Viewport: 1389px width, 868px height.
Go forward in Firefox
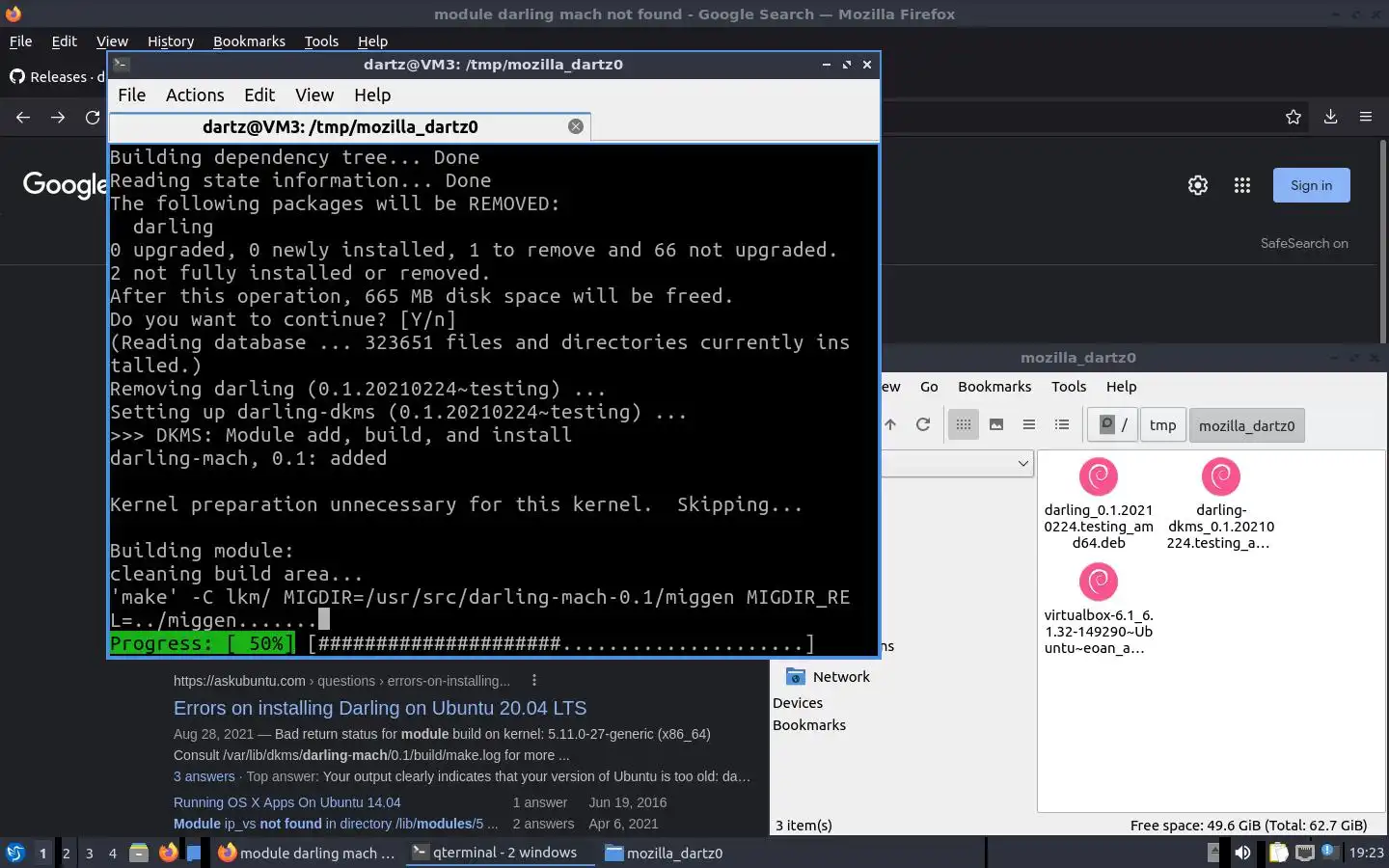[x=58, y=117]
